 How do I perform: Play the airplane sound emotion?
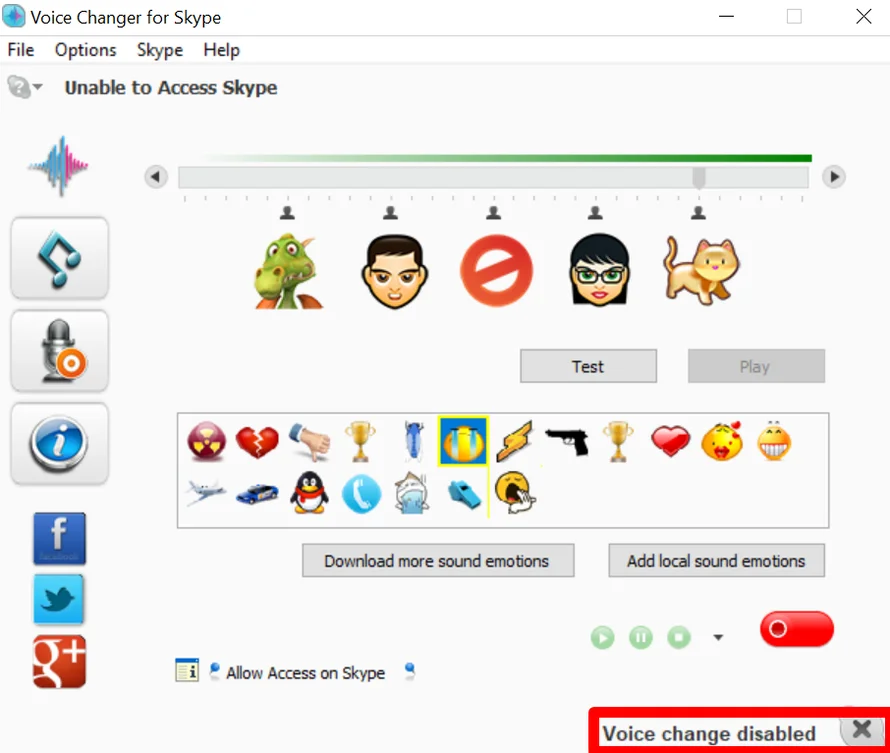click(205, 493)
